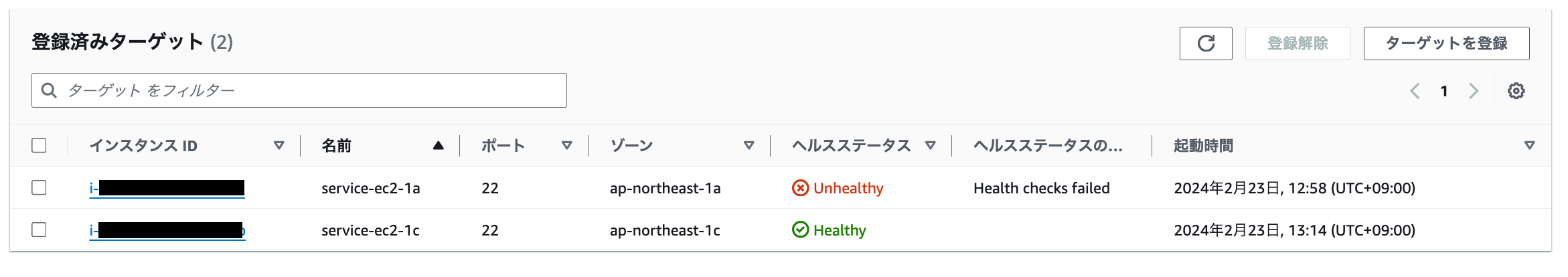Screen dimensions: 1568x277
Task: Click the red Unhealthy status icon
Action: [x=800, y=188]
